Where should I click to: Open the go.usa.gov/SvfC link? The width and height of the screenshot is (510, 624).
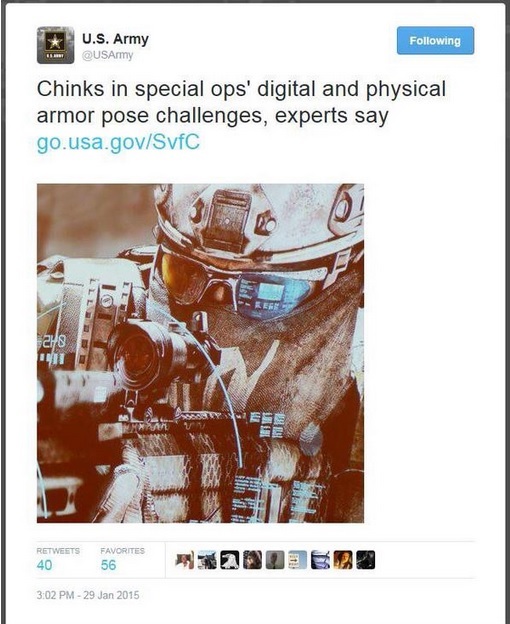[118, 142]
